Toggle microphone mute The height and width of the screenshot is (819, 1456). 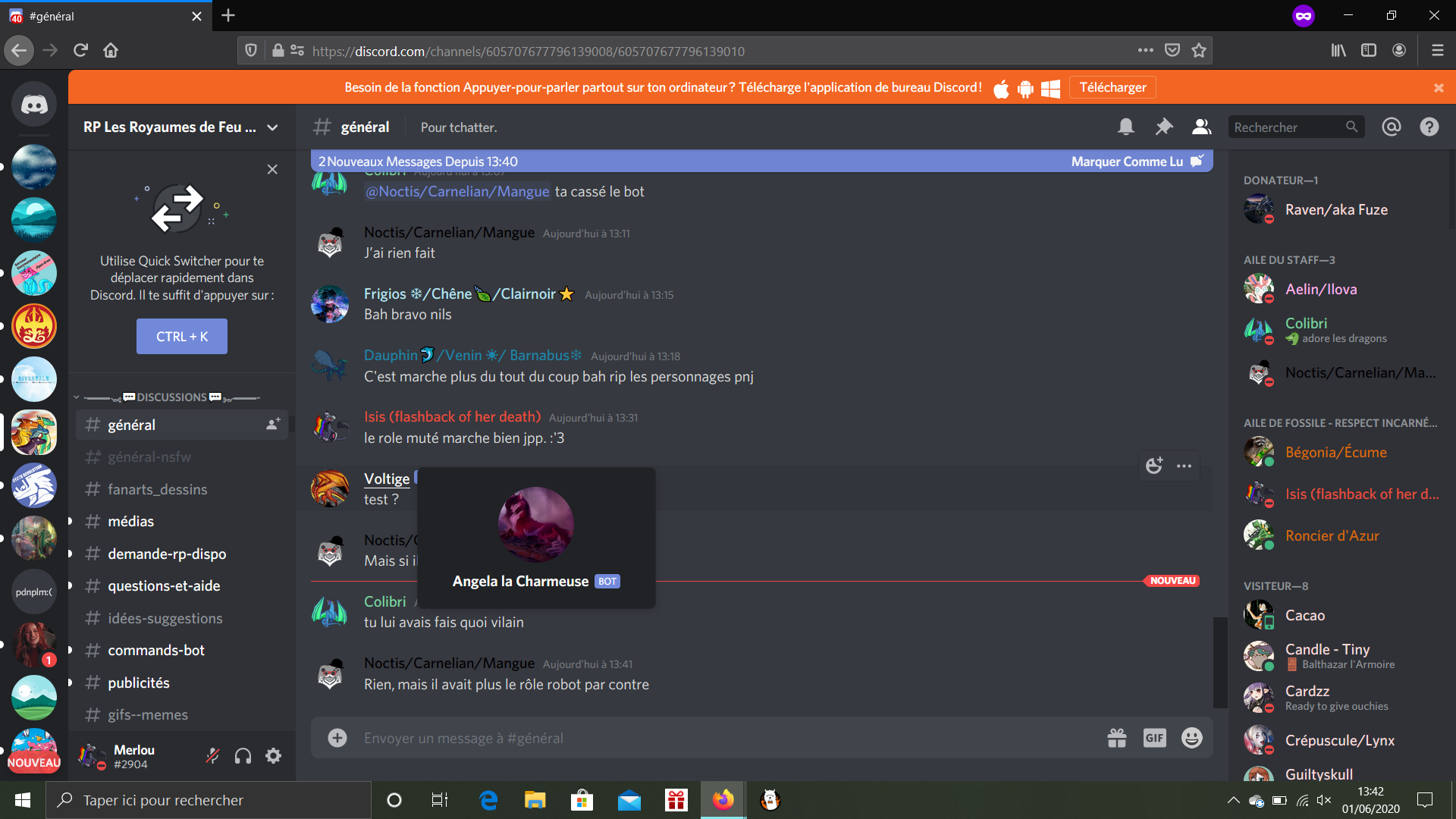[213, 755]
